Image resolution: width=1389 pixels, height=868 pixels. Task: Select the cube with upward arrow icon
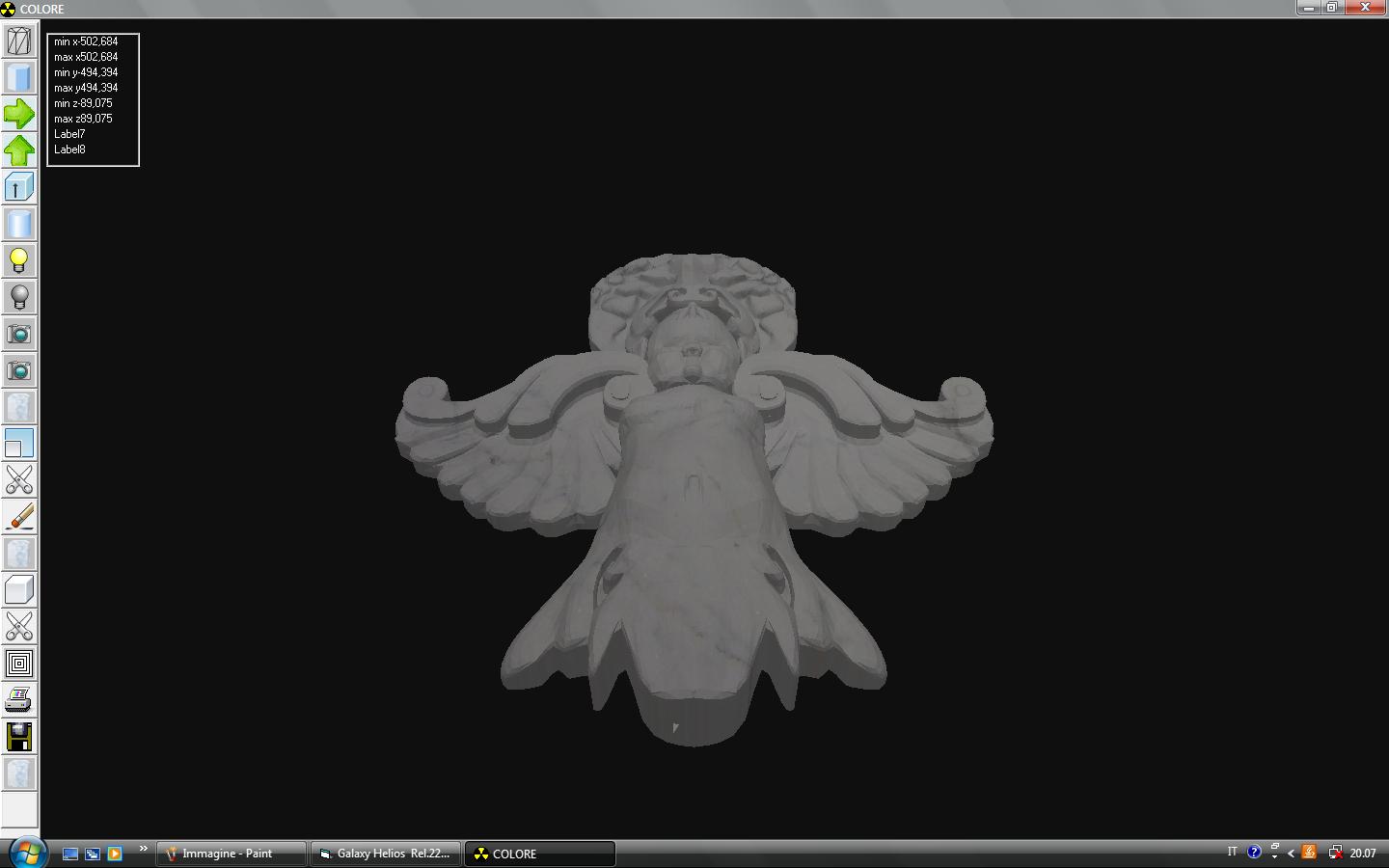coord(19,187)
